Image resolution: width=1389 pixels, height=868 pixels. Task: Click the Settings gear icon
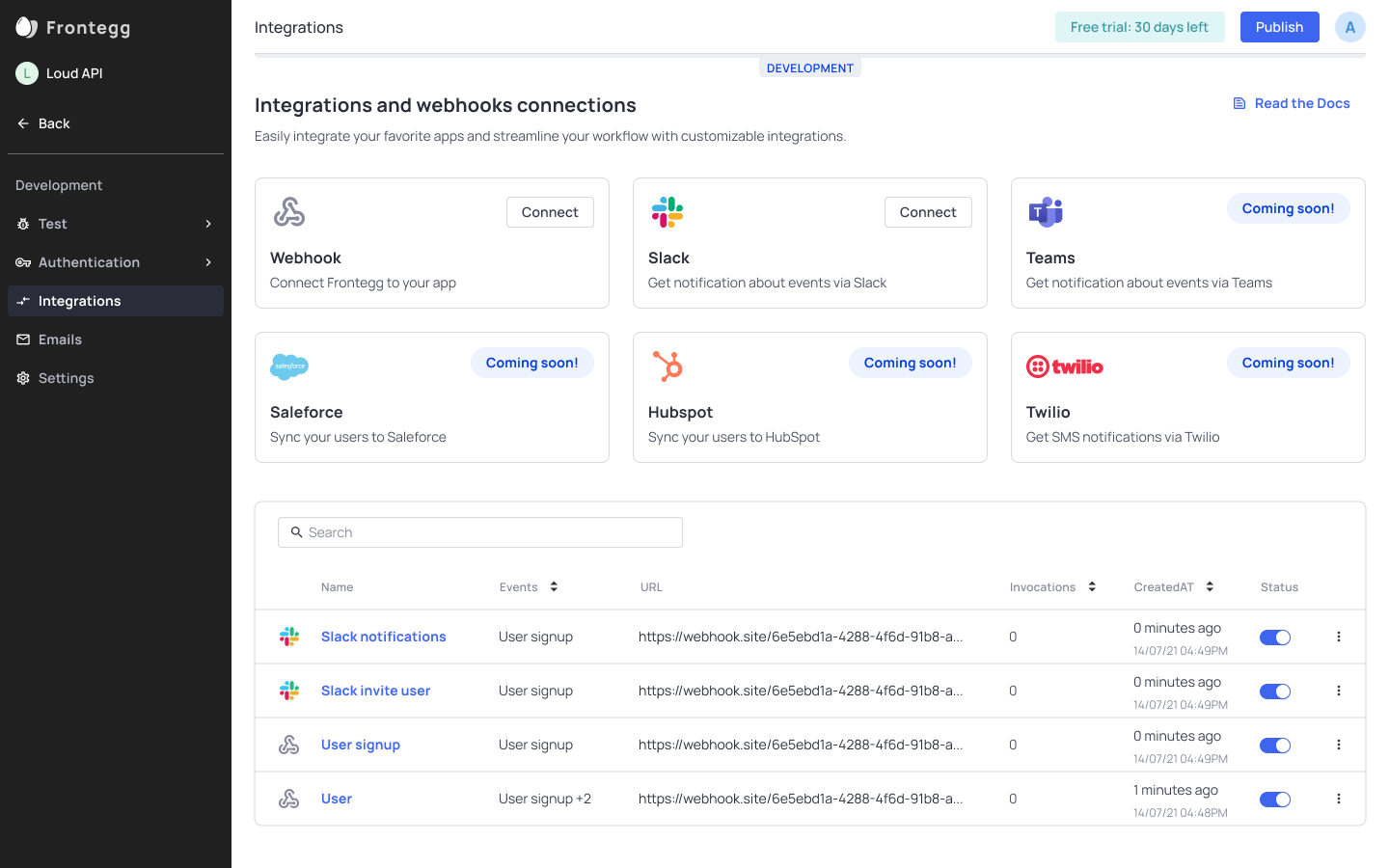23,378
